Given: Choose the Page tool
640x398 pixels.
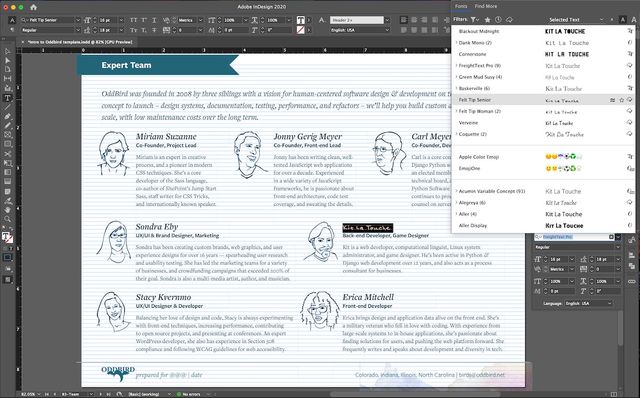Looking at the screenshot, I should pos(7,69).
